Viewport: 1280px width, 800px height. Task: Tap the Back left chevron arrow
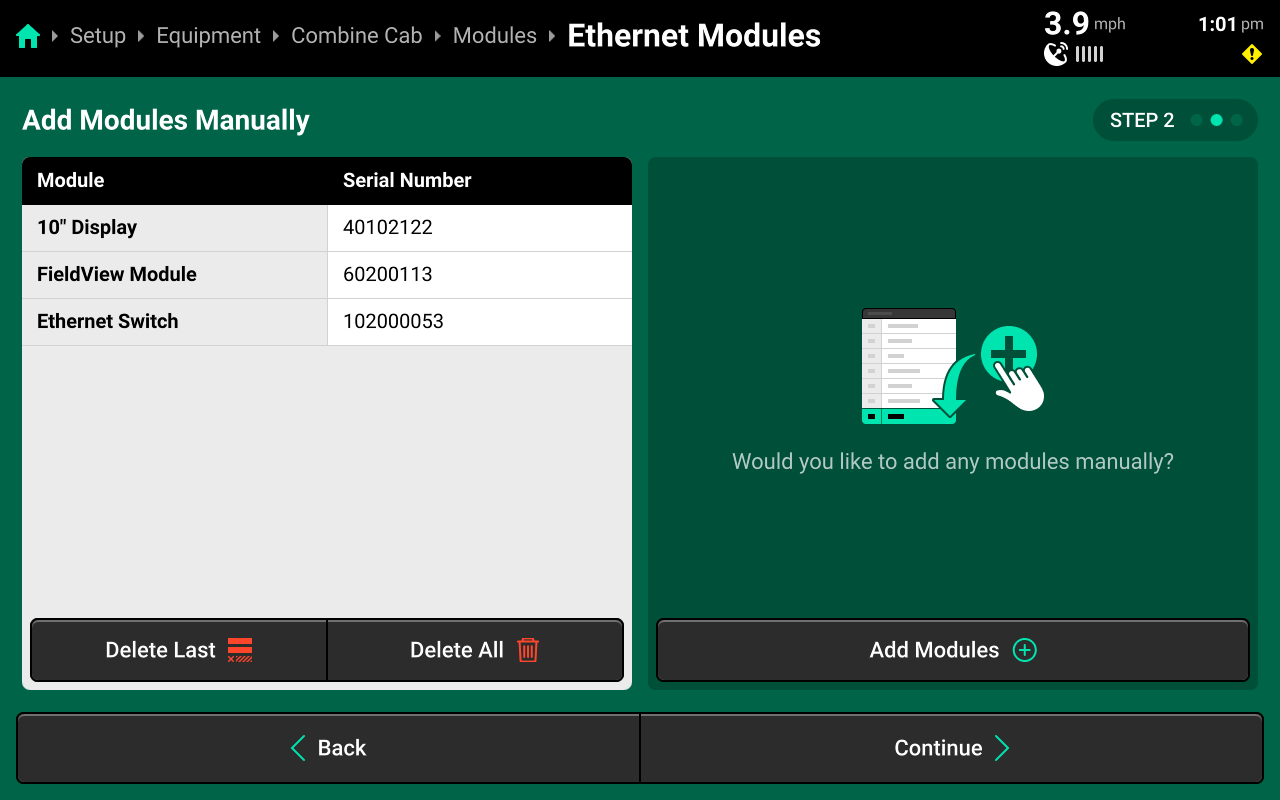pyautogui.click(x=298, y=748)
